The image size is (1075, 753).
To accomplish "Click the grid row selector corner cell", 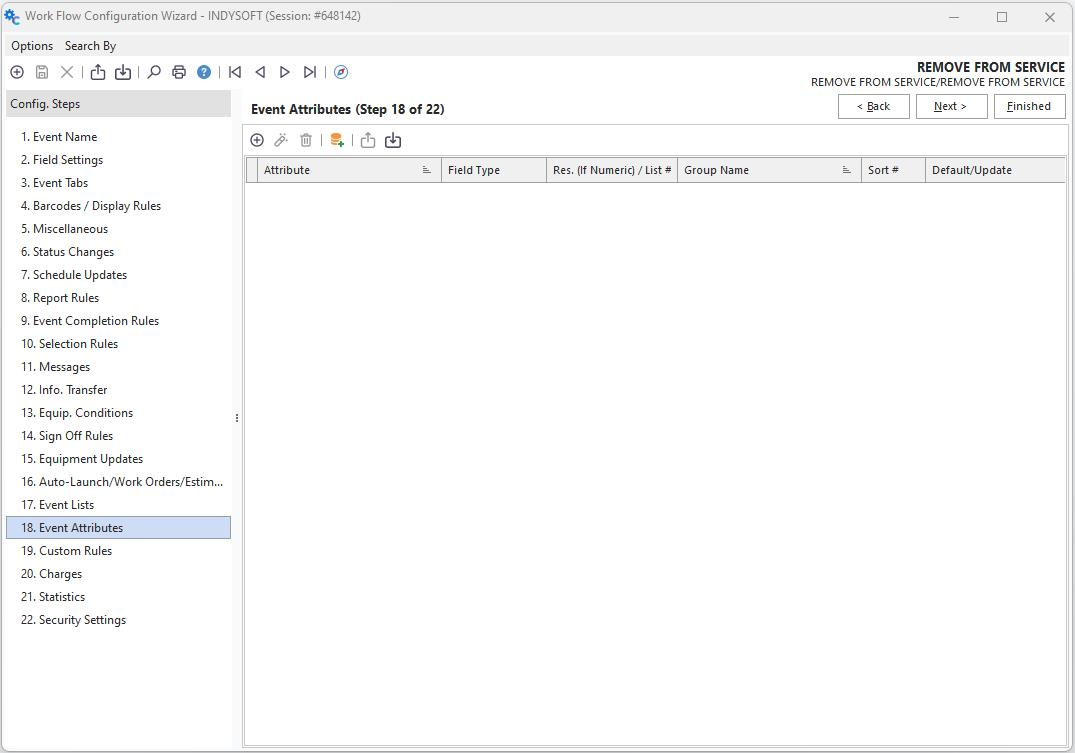I will 252,170.
